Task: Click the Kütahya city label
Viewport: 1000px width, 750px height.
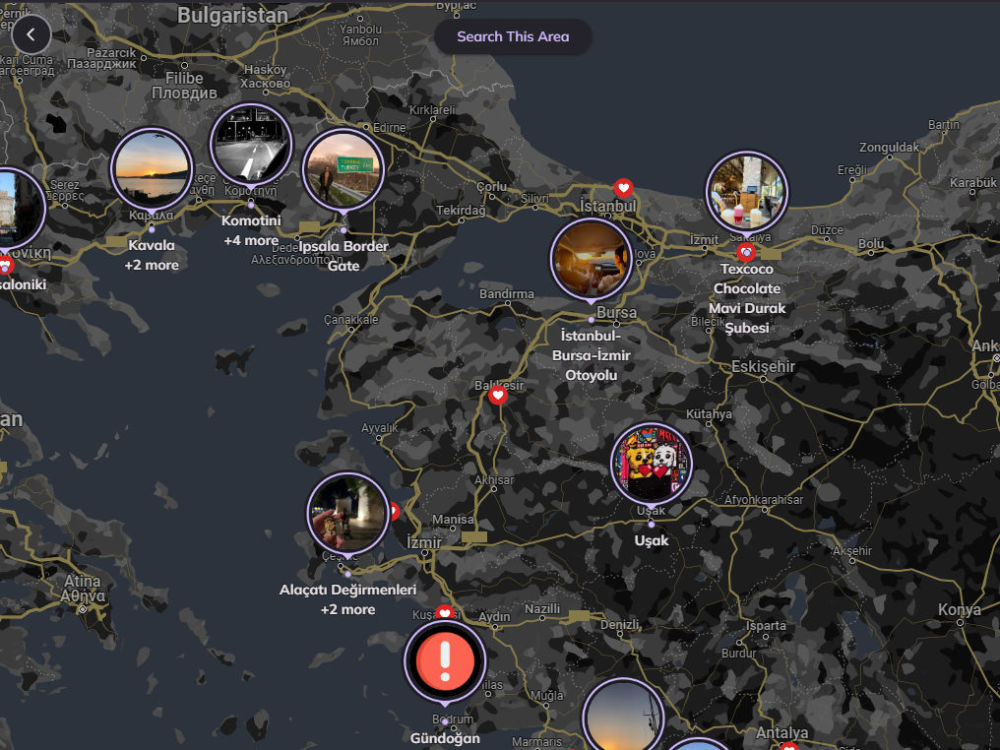Action: tap(709, 414)
